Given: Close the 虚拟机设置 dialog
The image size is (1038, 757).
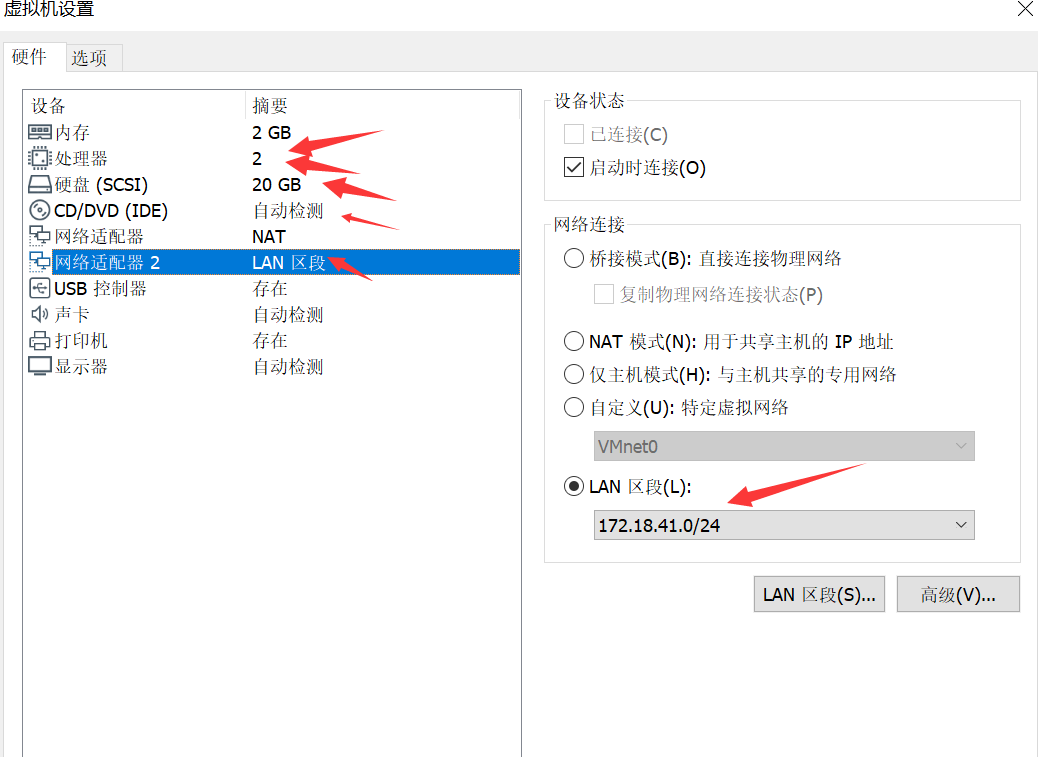Looking at the screenshot, I should point(1025,9).
